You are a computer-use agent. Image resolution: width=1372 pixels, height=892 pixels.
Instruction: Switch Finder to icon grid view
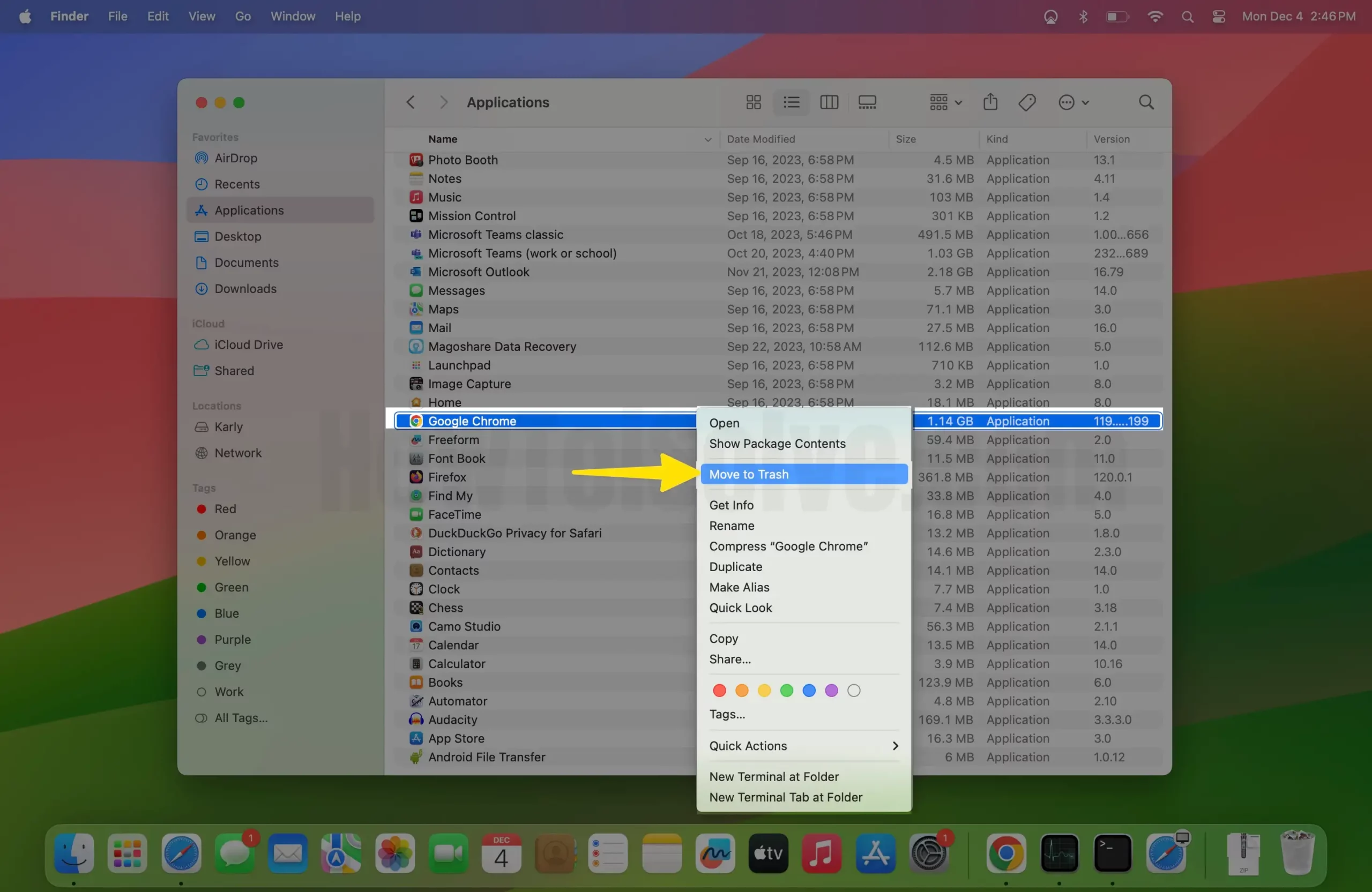coord(754,102)
